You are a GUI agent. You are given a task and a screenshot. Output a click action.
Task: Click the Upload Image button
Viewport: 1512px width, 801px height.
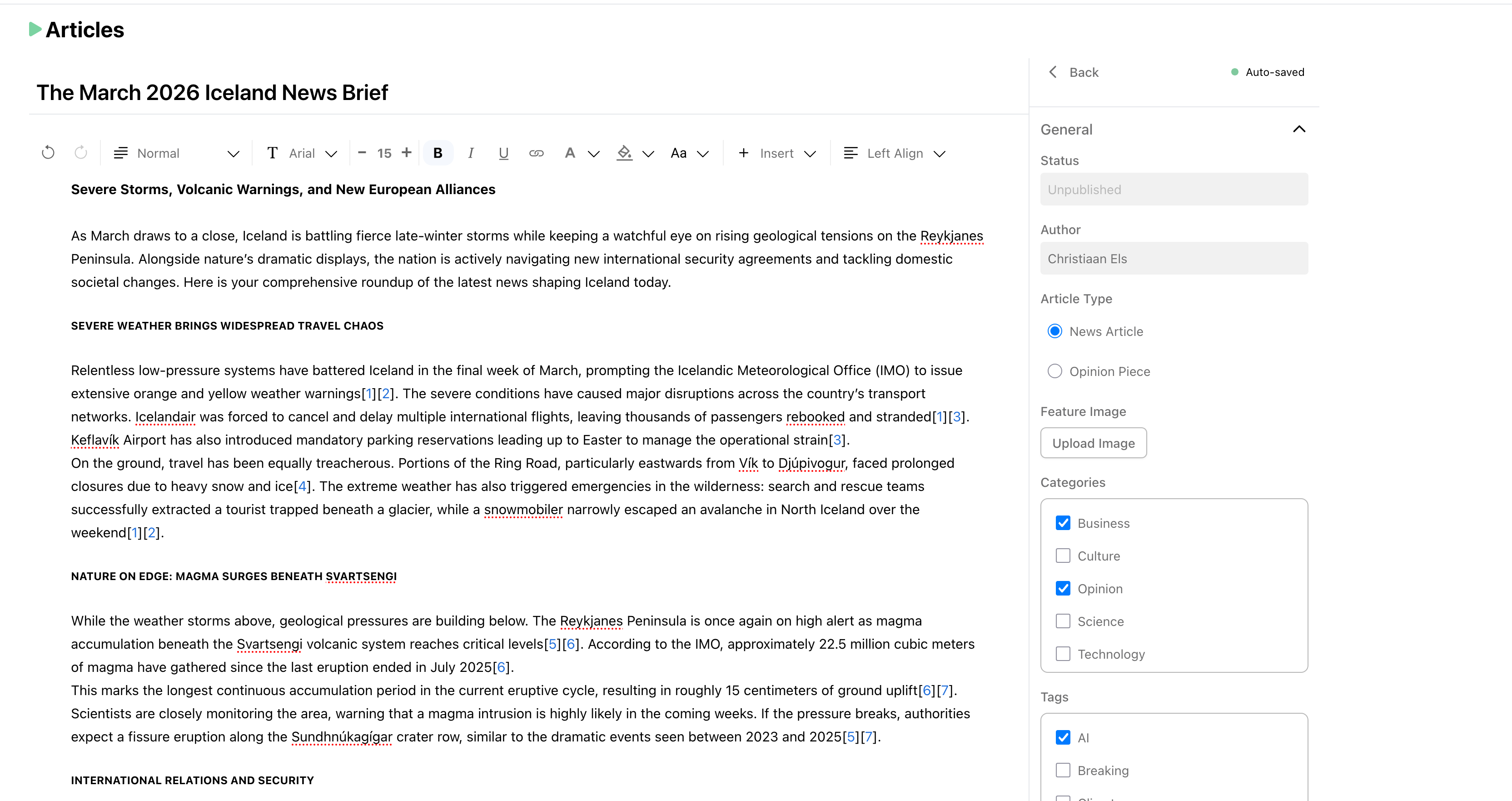[x=1093, y=443]
